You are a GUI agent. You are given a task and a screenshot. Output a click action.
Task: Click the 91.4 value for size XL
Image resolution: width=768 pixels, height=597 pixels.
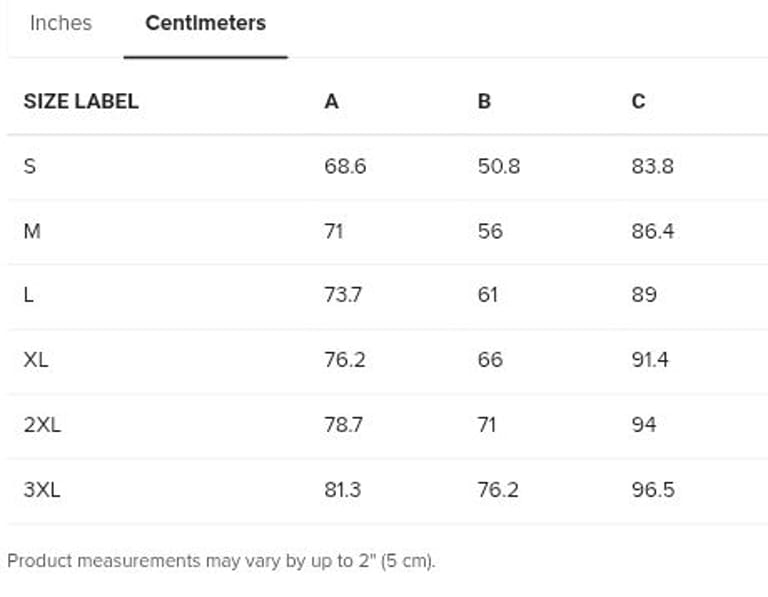point(650,360)
